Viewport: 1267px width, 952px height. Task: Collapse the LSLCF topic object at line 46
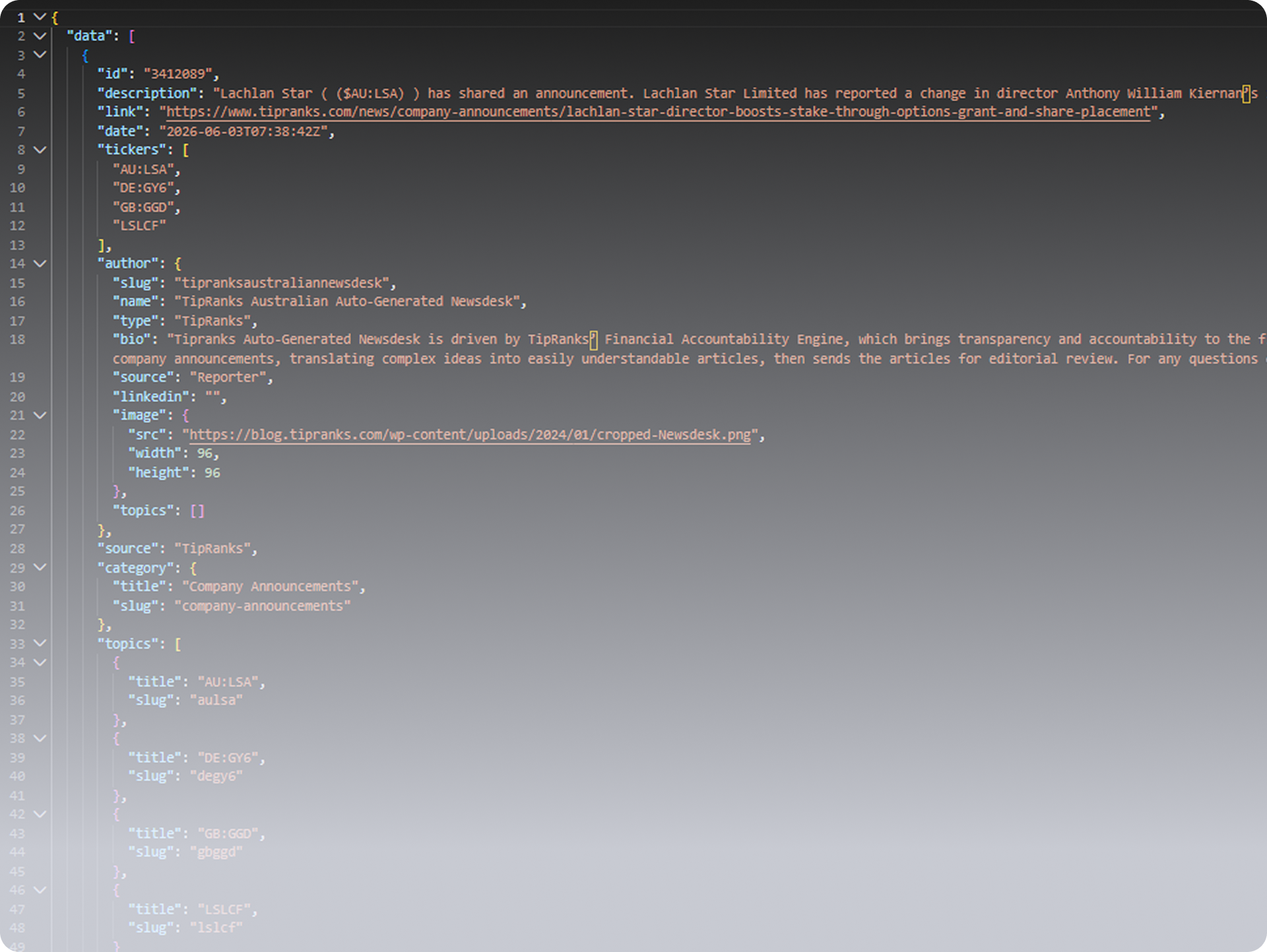click(40, 890)
